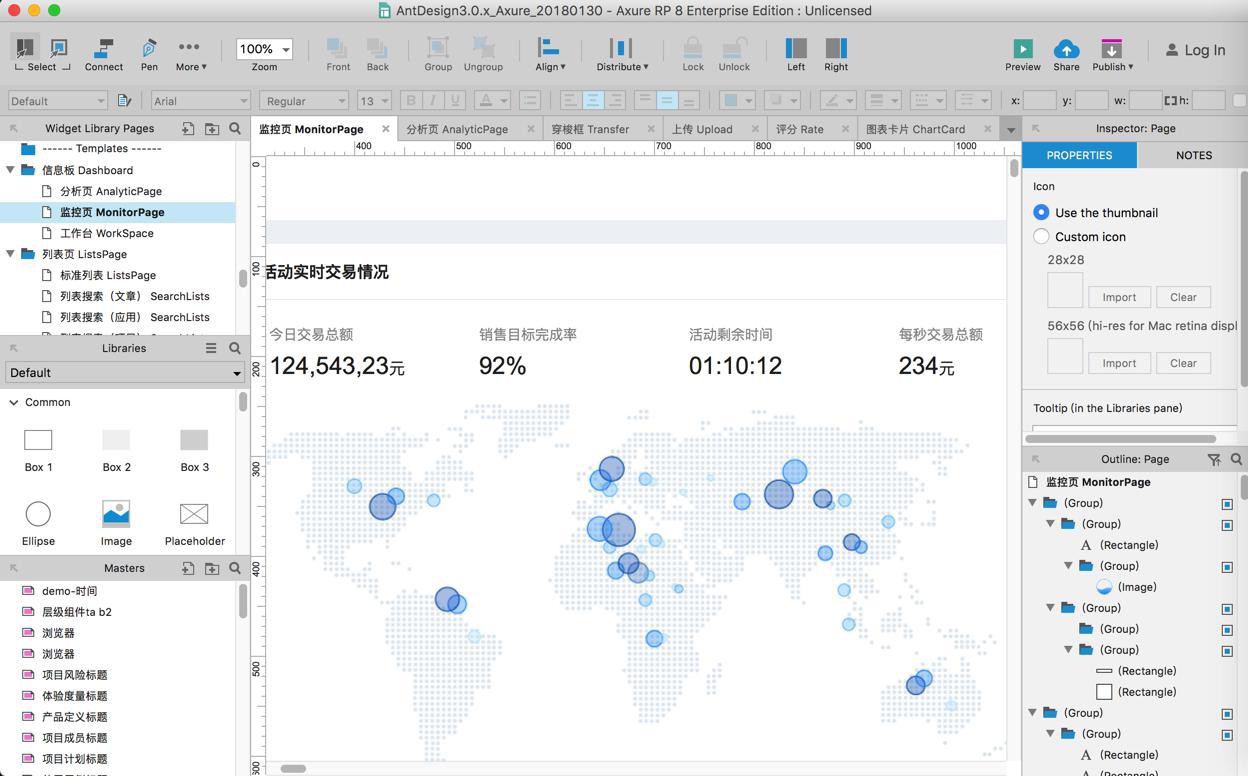
Task: Click the Preview play icon
Action: point(1022,48)
